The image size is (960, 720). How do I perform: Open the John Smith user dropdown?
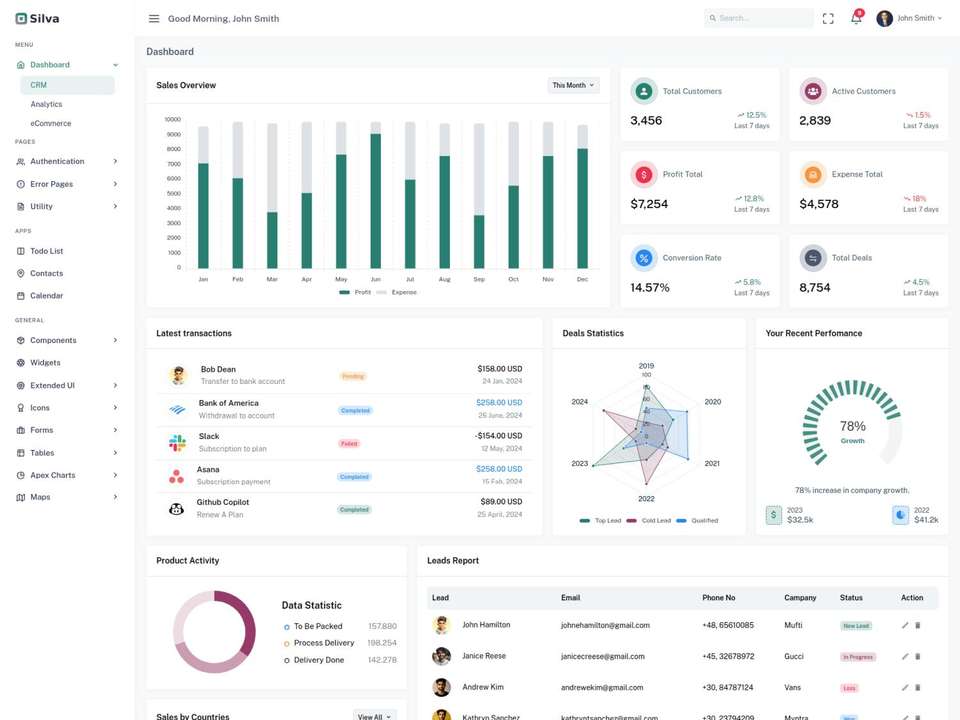click(x=919, y=18)
